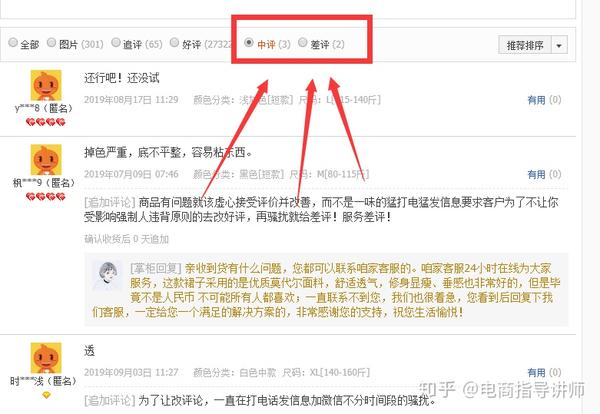This screenshot has height=414, width=600.
Task: Click avatar of reviewer 时***浅
Action: pyautogui.click(x=46, y=358)
